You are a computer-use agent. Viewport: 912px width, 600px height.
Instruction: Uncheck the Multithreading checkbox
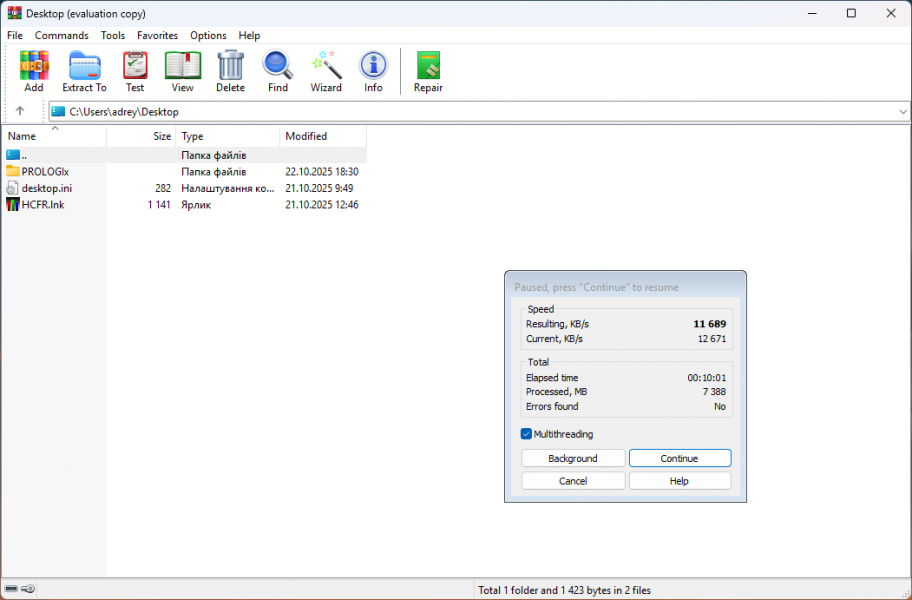pyautogui.click(x=527, y=434)
